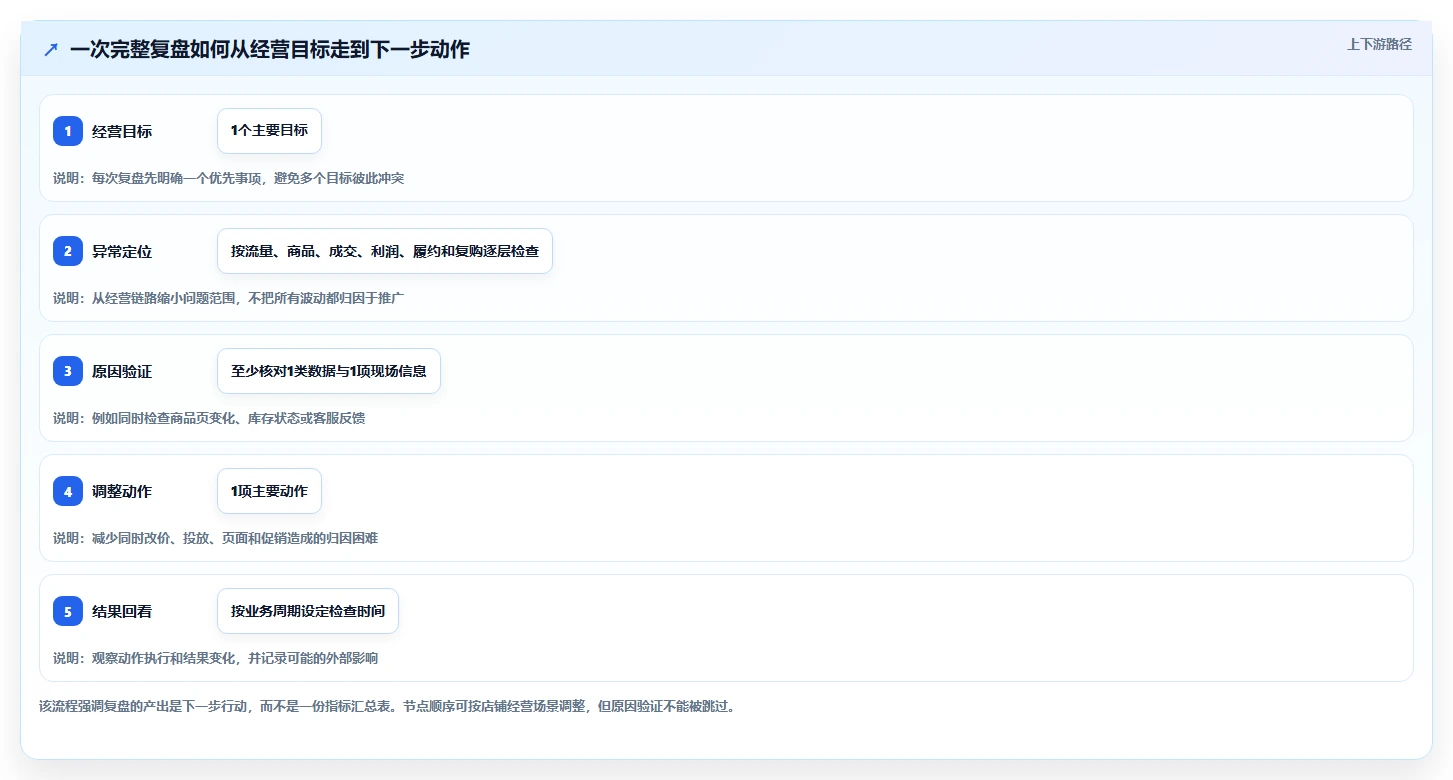Screen dimensions: 1453x780
Task: Click step number badge 4
Action: coord(68,491)
